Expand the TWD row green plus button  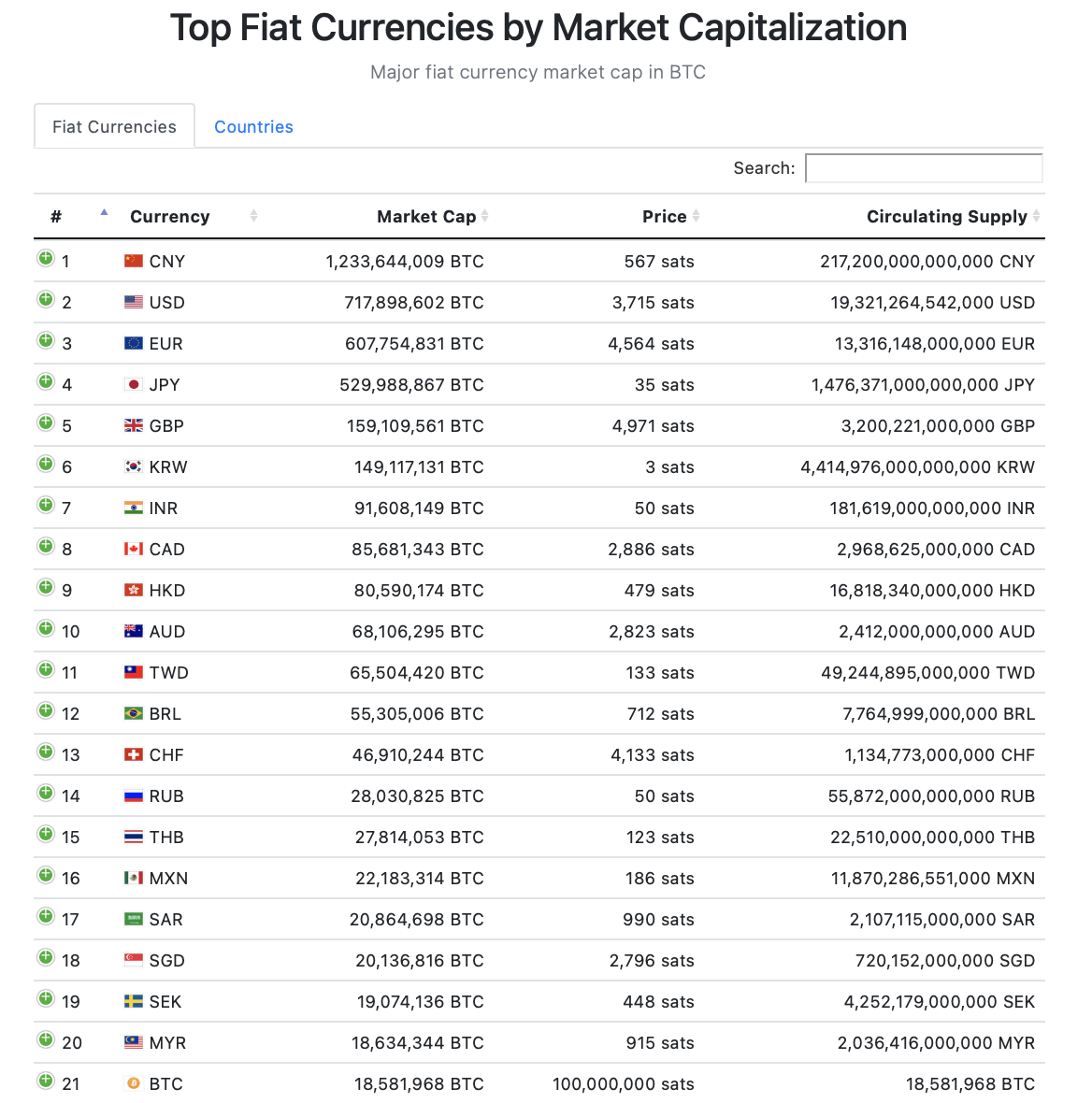click(46, 669)
